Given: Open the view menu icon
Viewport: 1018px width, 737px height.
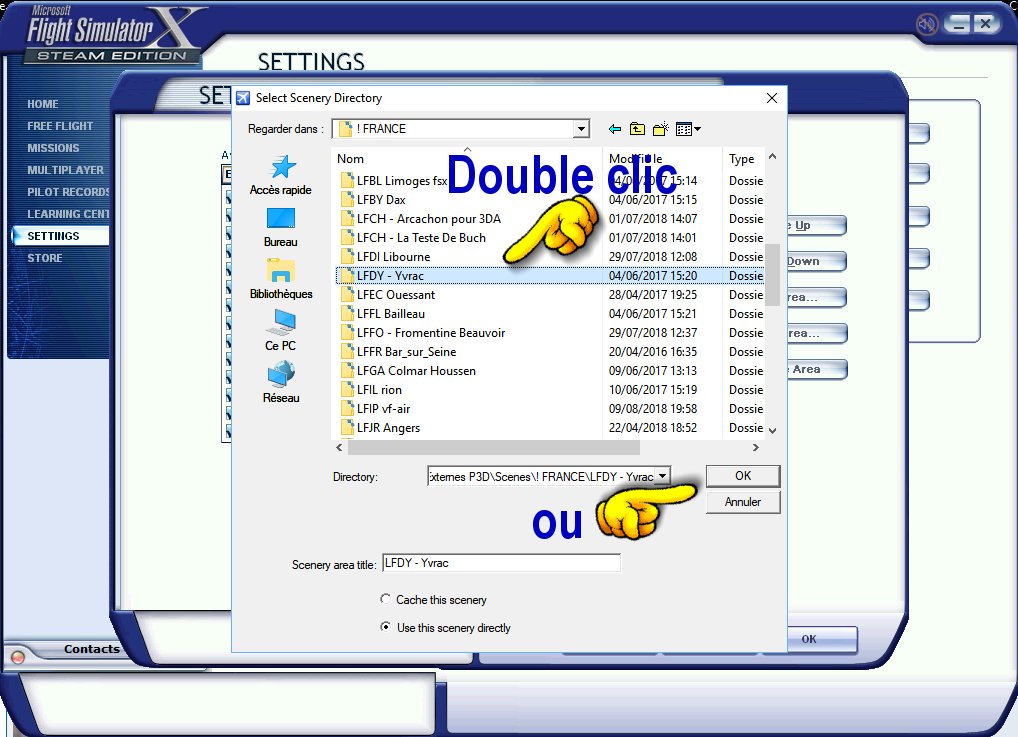Looking at the screenshot, I should pyautogui.click(x=688, y=129).
